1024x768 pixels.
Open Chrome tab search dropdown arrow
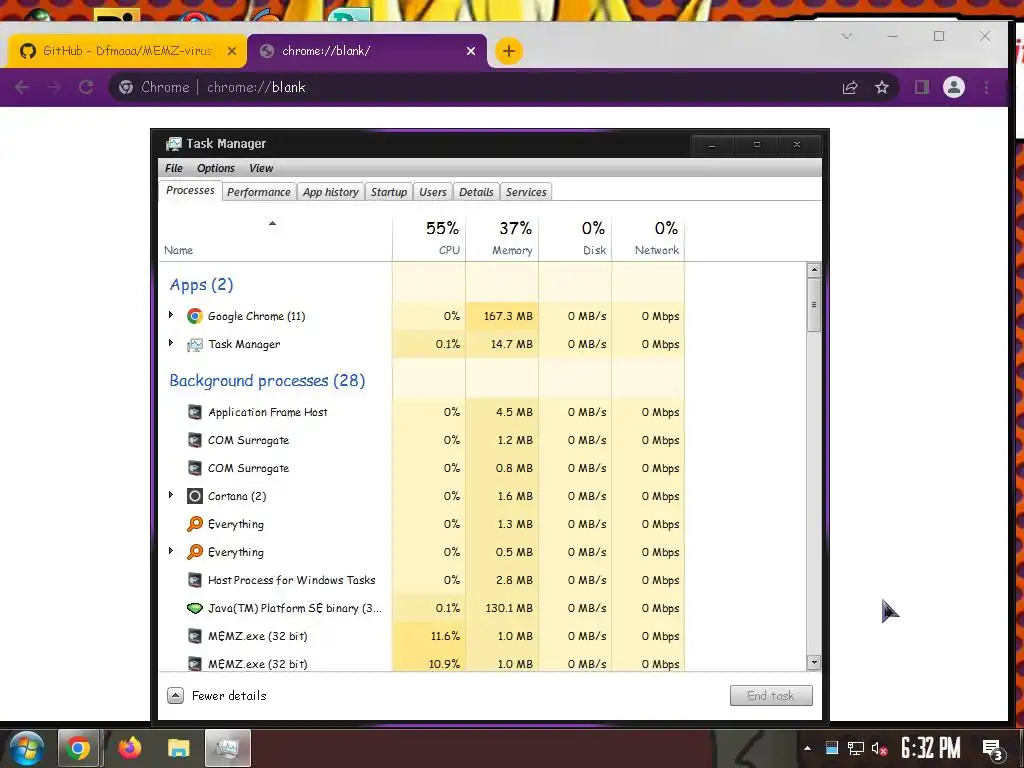pyautogui.click(x=847, y=37)
